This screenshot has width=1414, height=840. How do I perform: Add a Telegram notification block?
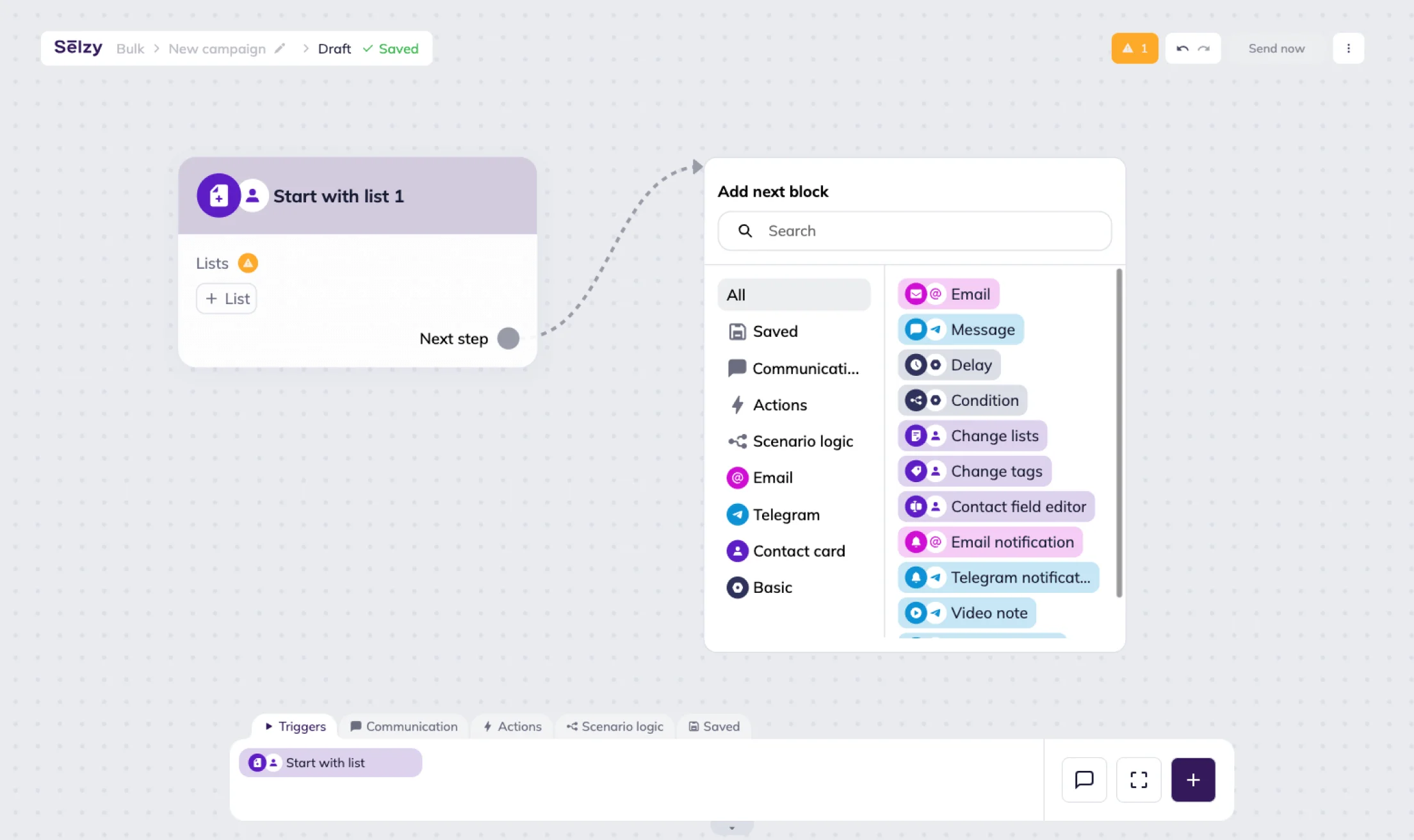(998, 577)
